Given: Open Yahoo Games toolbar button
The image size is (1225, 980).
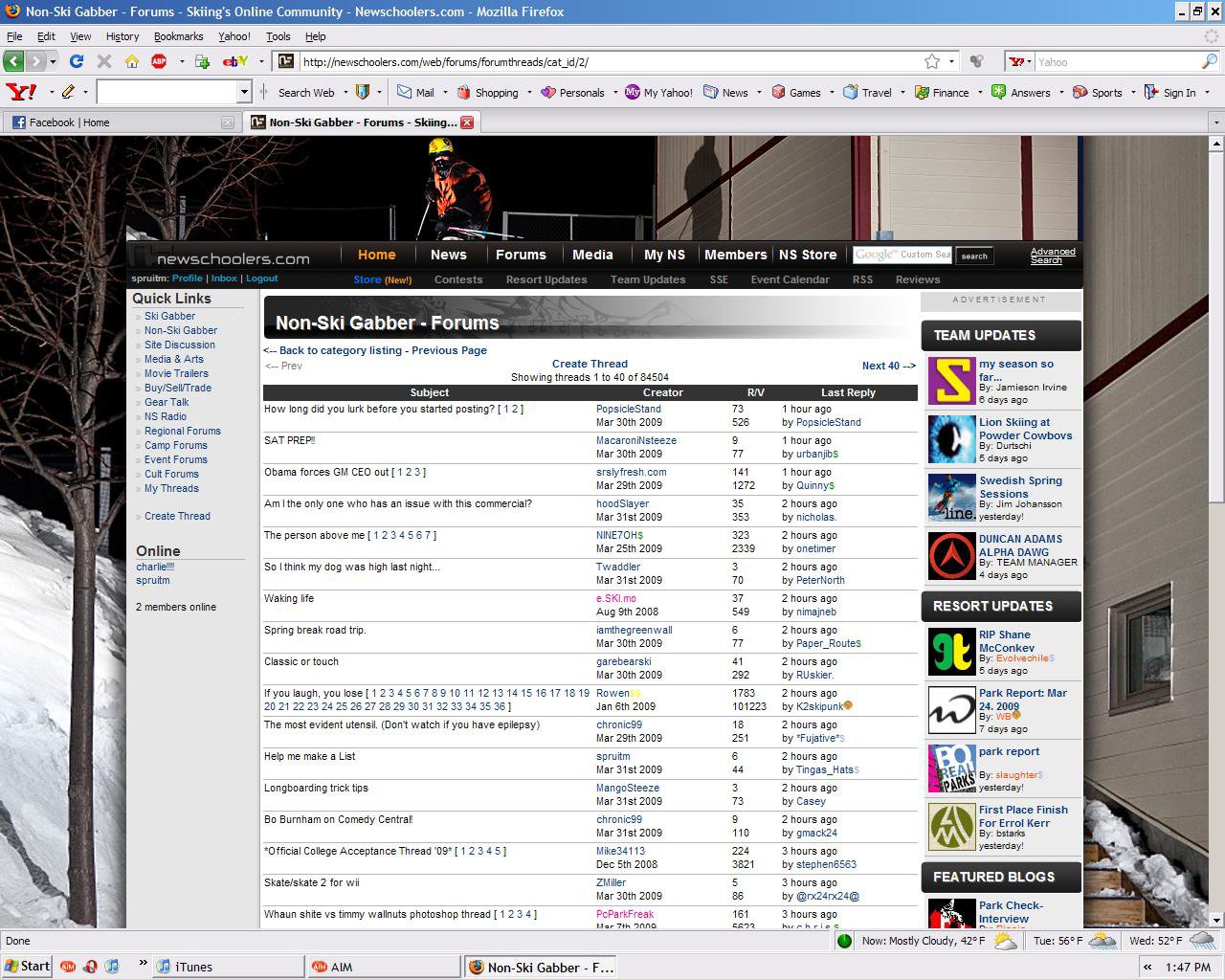Looking at the screenshot, I should click(795, 92).
